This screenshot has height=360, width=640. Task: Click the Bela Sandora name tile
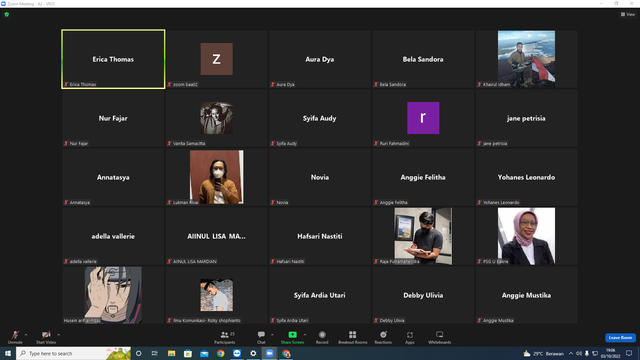click(x=423, y=59)
